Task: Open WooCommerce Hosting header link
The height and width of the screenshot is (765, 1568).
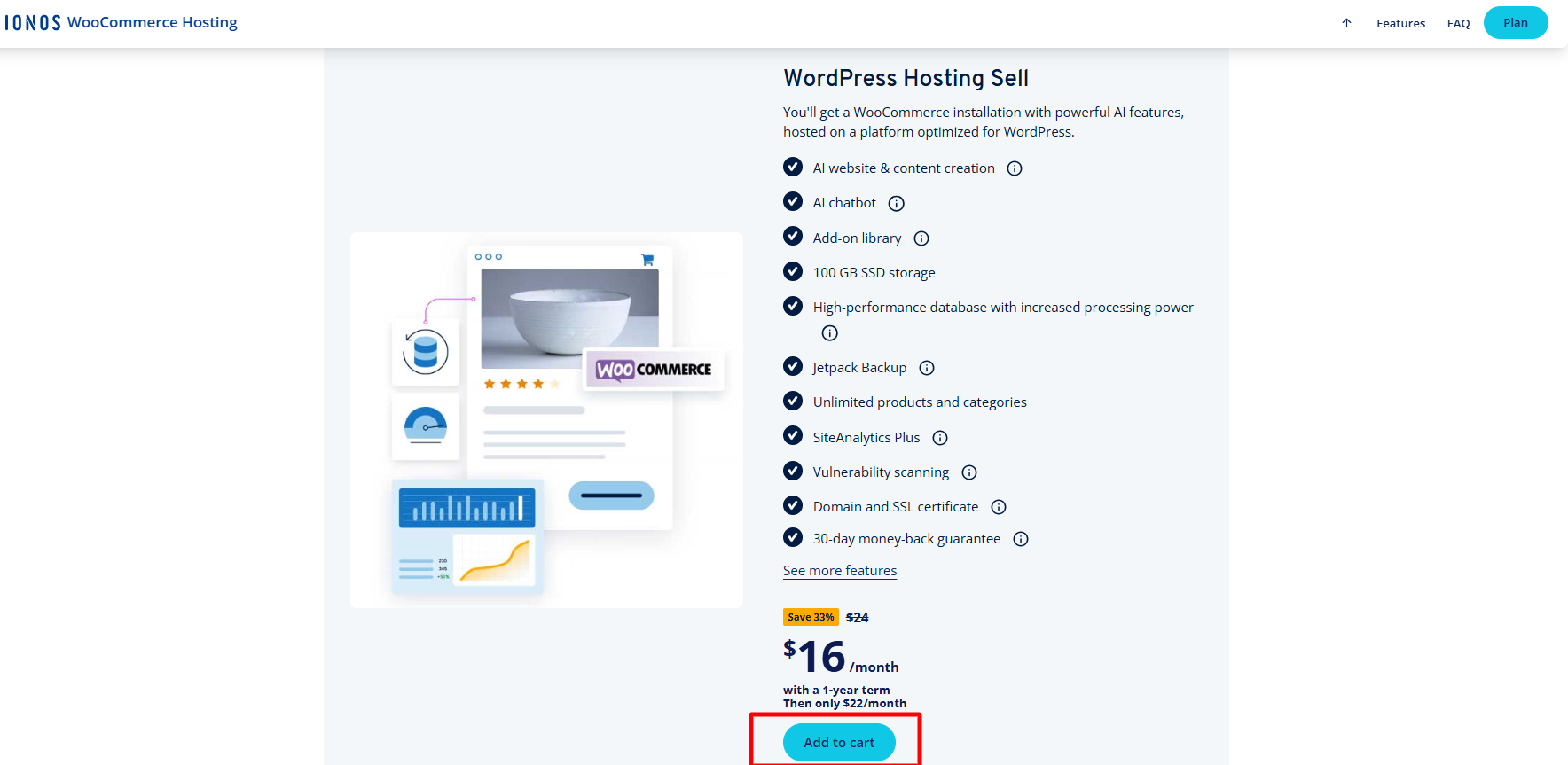Action: 153,22
